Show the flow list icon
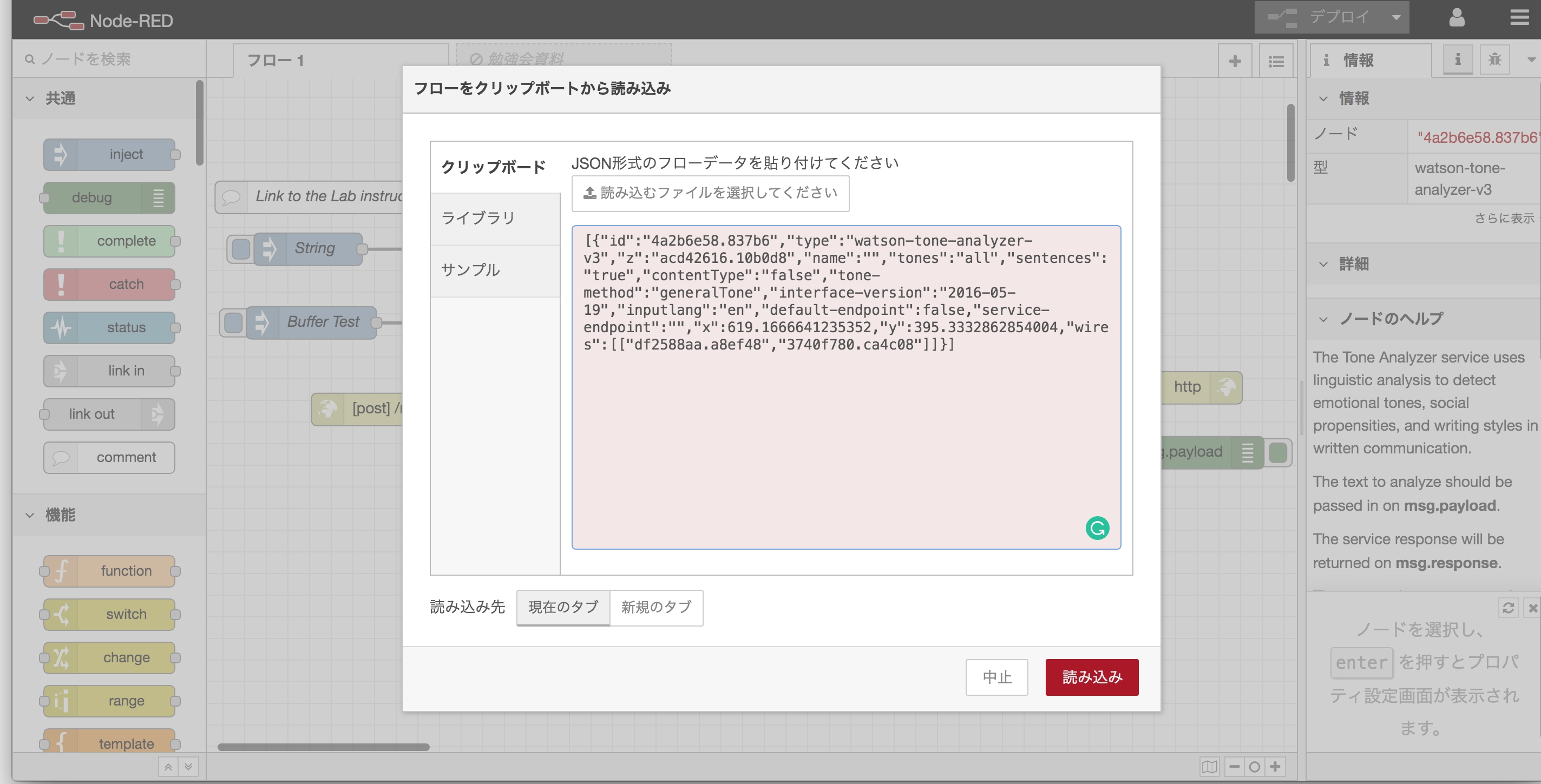The height and width of the screenshot is (784, 1541). (1275, 61)
